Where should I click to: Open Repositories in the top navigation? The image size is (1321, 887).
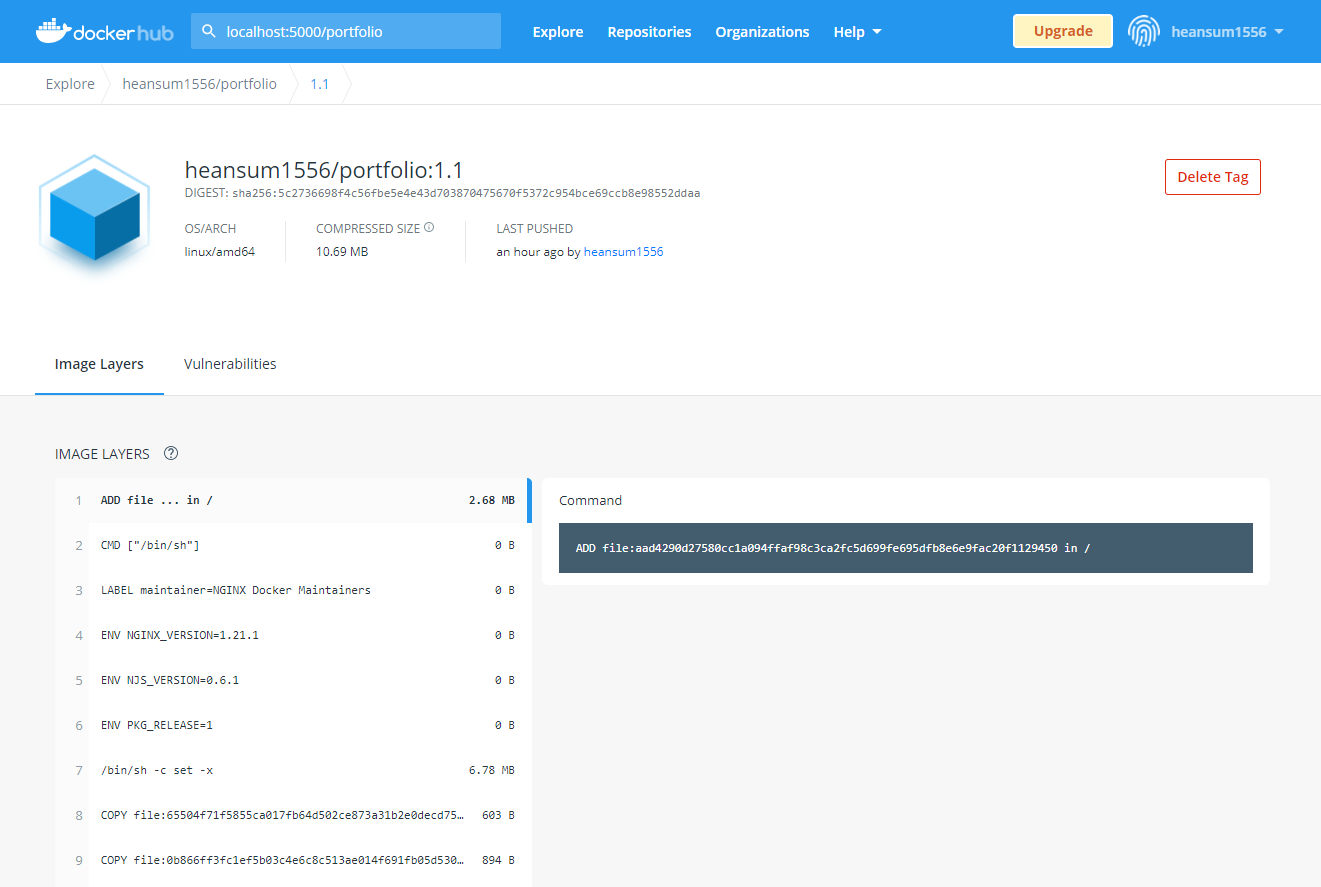pyautogui.click(x=649, y=32)
